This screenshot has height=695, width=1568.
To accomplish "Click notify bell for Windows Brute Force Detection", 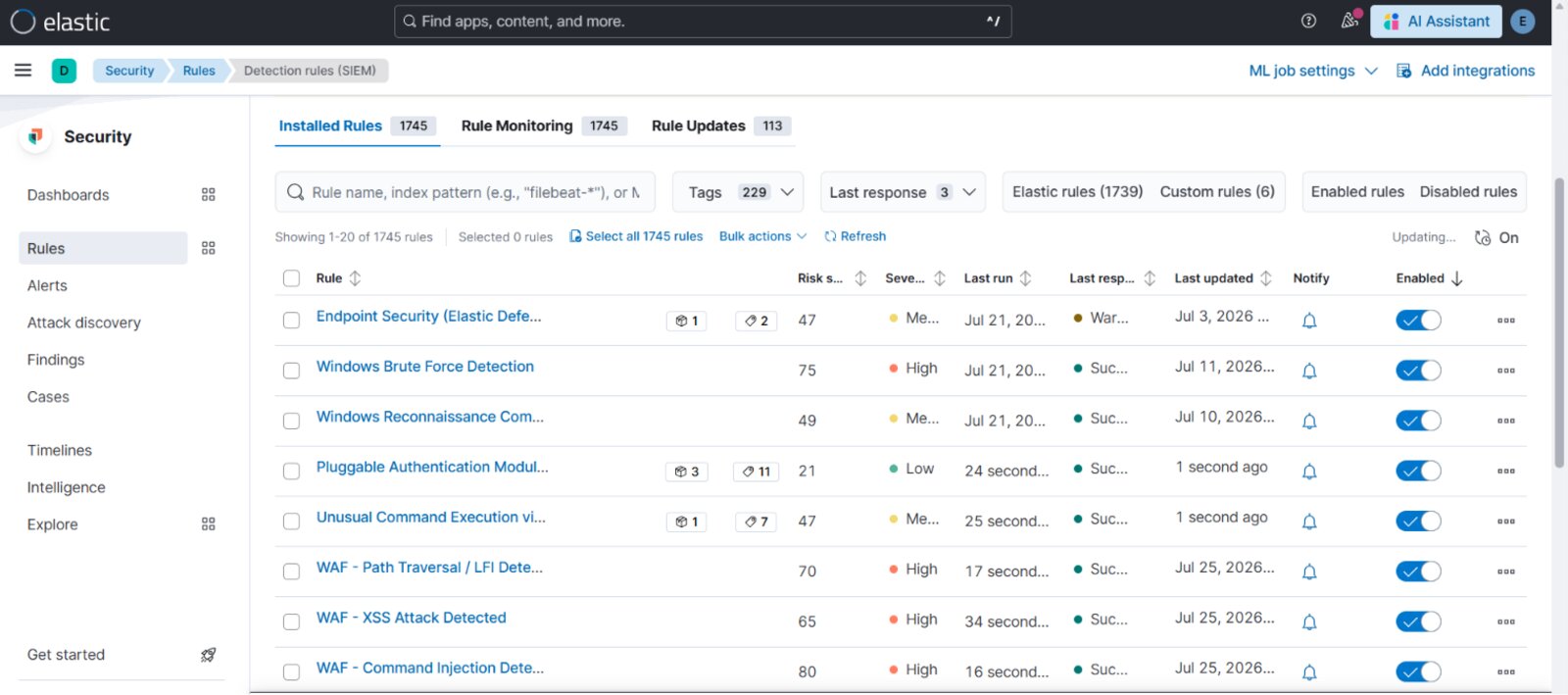I will tap(1309, 371).
